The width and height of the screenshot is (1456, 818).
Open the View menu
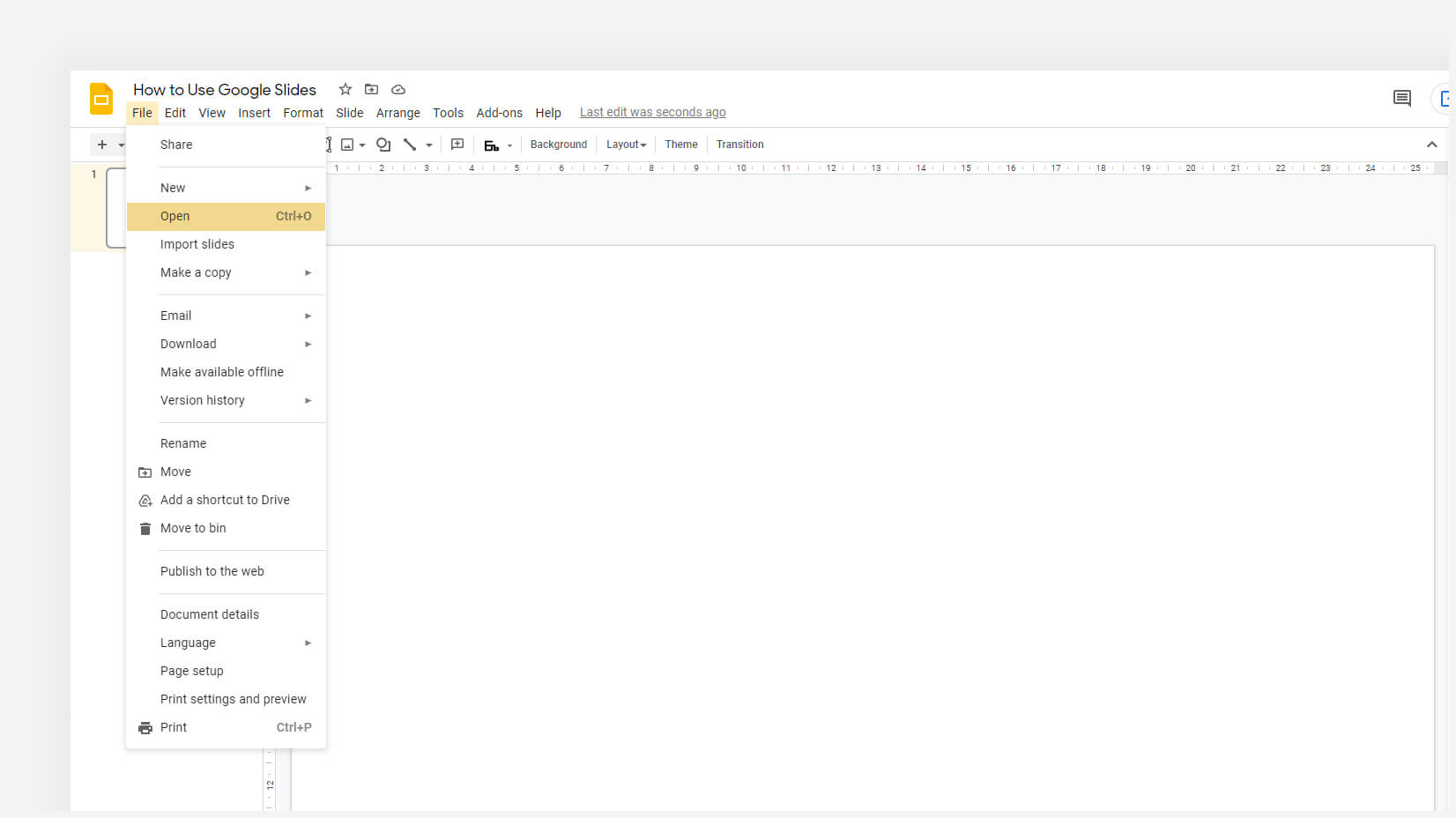click(x=212, y=113)
